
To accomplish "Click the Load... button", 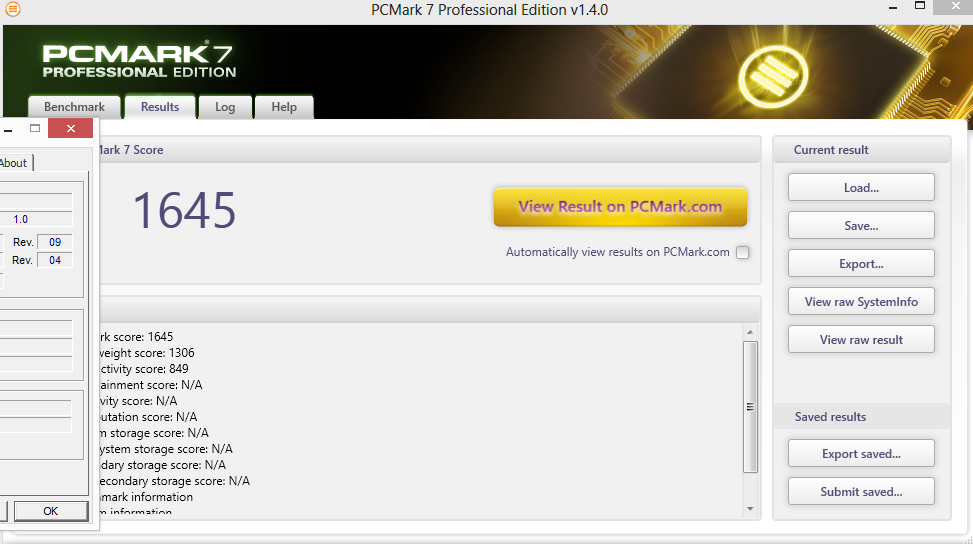I will [861, 187].
